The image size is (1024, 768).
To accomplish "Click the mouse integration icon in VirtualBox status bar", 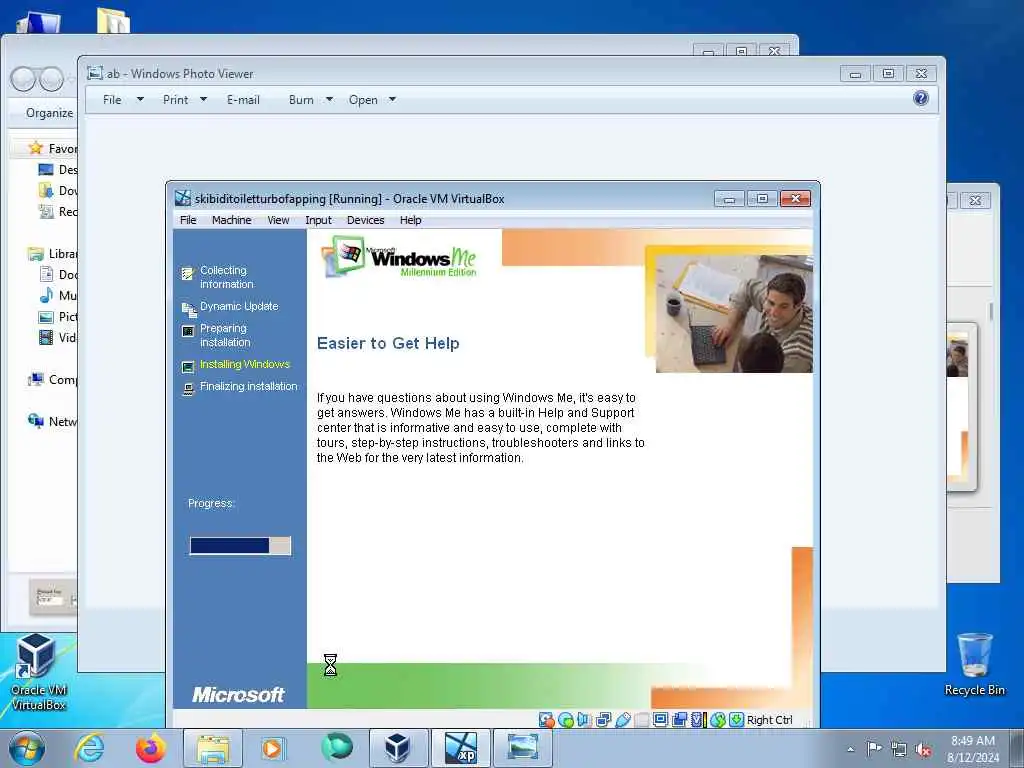I will 718,720.
